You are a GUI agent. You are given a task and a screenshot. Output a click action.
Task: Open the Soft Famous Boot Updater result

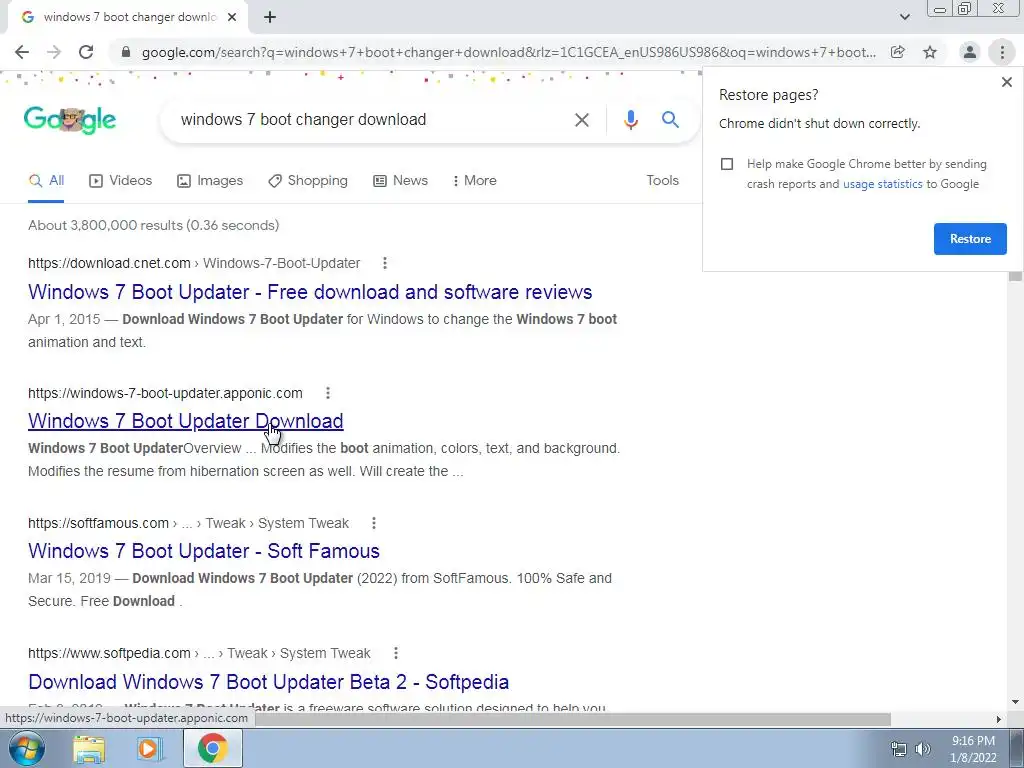[x=204, y=551]
